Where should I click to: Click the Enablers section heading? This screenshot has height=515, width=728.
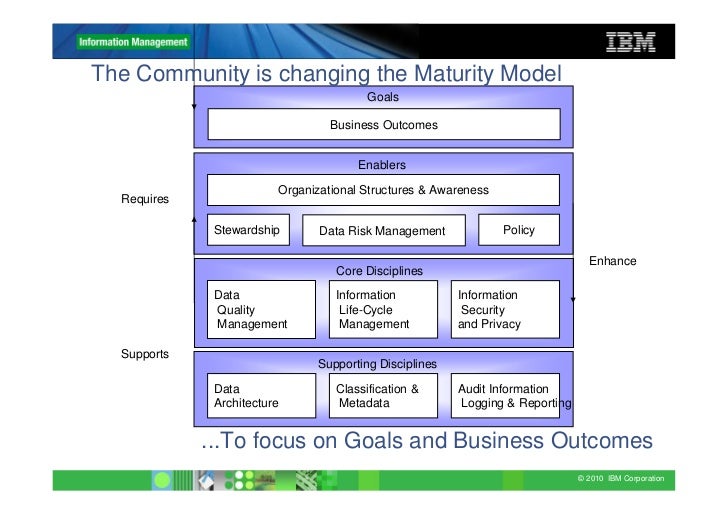point(382,164)
